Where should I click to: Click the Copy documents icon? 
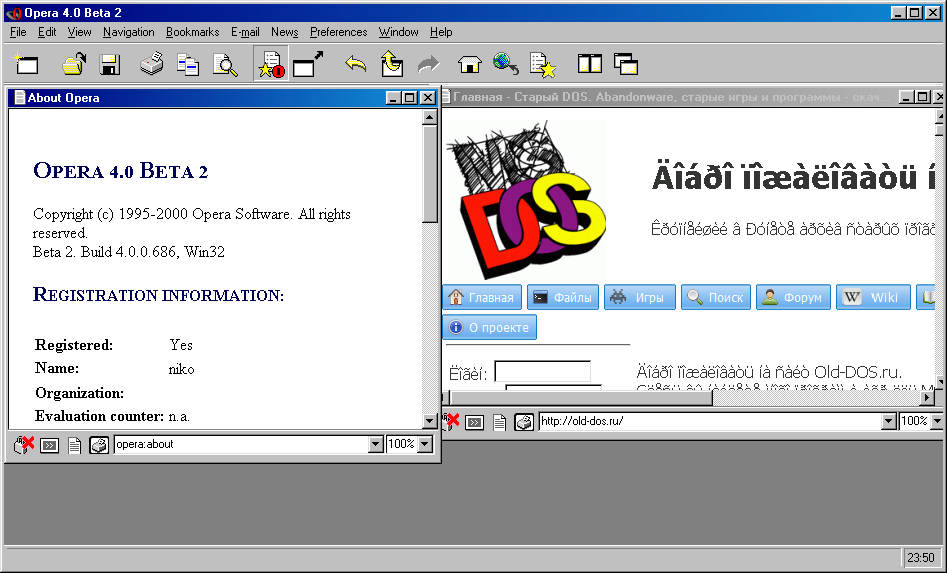pyautogui.click(x=188, y=64)
